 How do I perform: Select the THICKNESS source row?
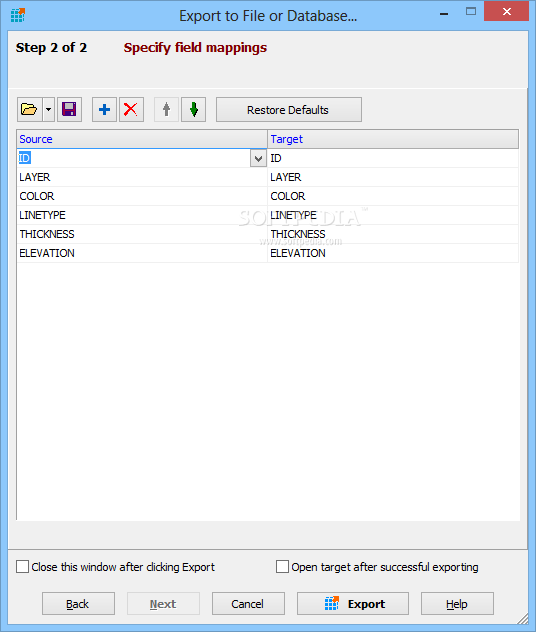(x=142, y=234)
